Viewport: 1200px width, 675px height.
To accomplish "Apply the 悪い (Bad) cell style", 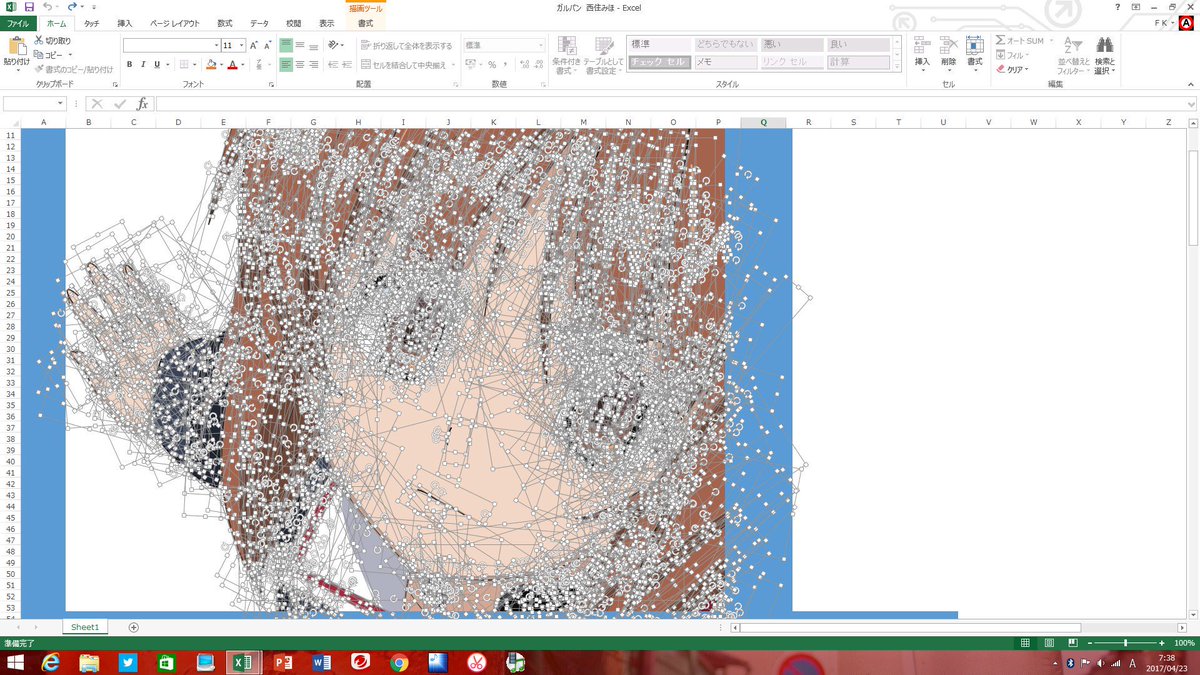I will tap(792, 45).
